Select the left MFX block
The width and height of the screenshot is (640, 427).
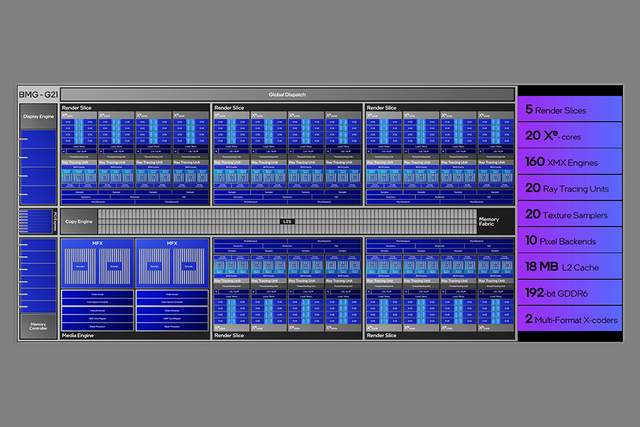click(97, 262)
